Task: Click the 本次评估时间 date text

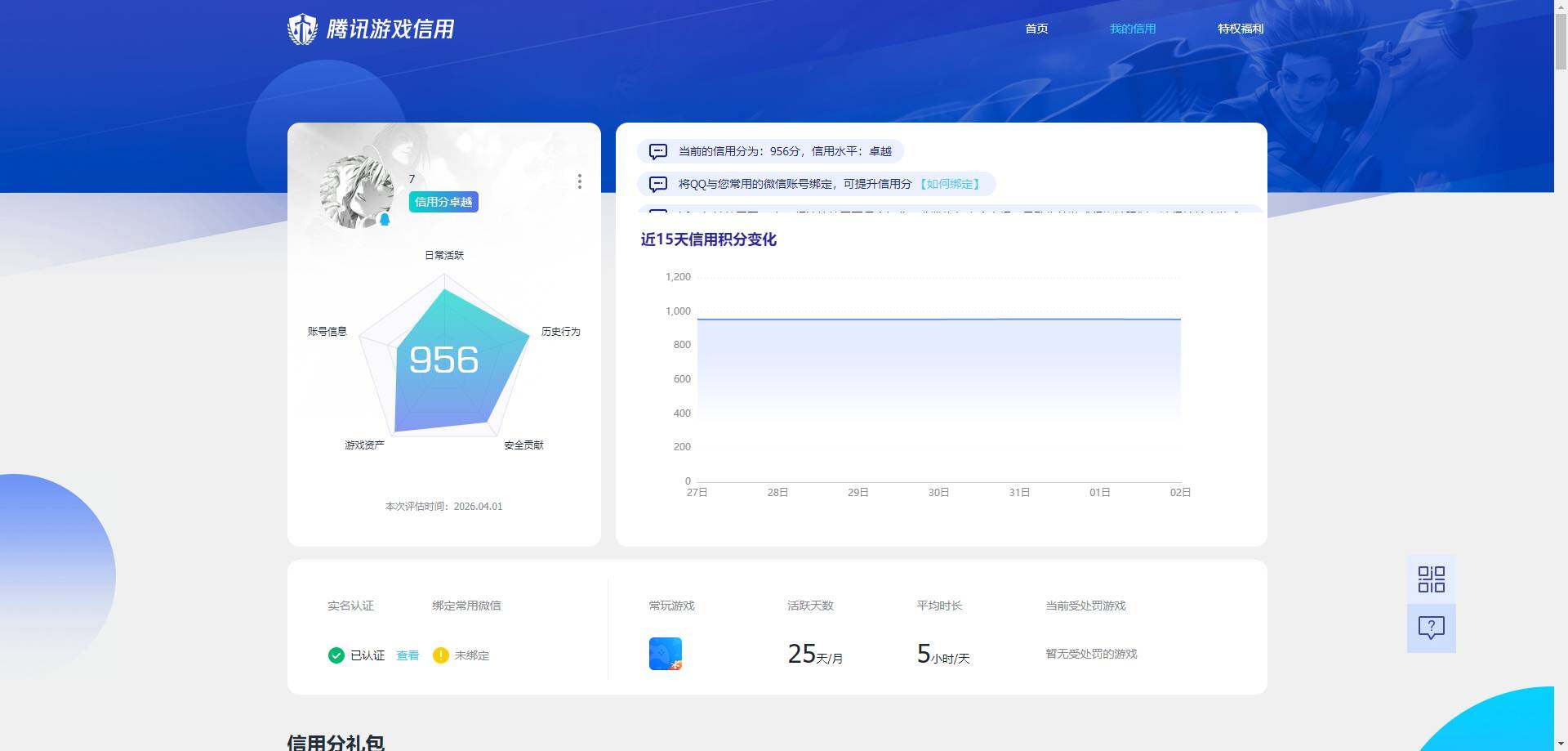Action: point(444,507)
